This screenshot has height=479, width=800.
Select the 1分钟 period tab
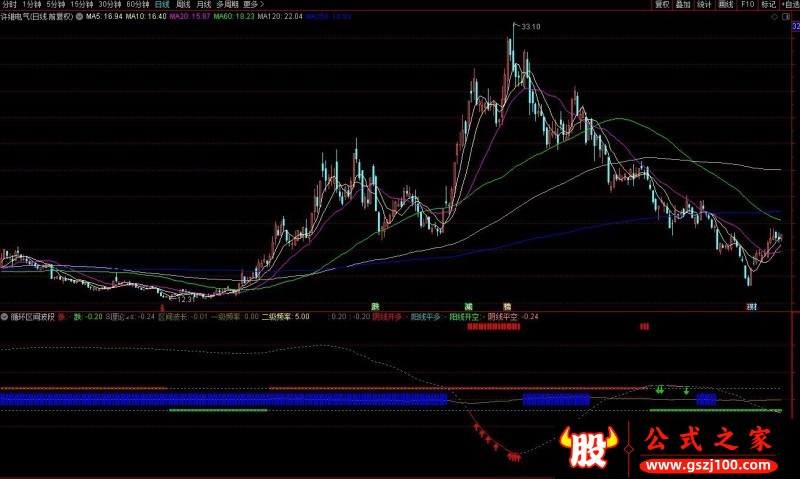32,5
